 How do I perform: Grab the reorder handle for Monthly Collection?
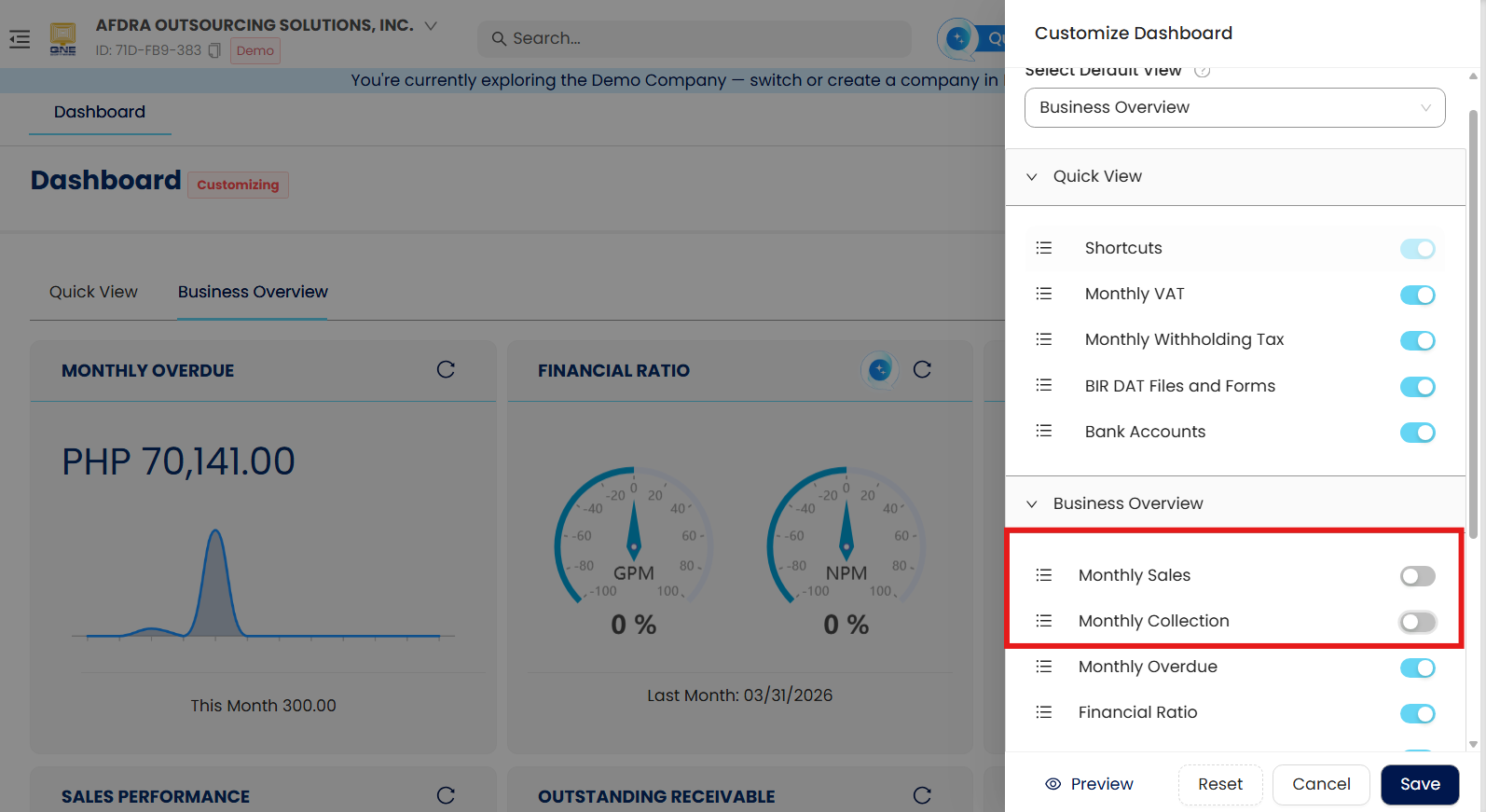pyautogui.click(x=1044, y=621)
